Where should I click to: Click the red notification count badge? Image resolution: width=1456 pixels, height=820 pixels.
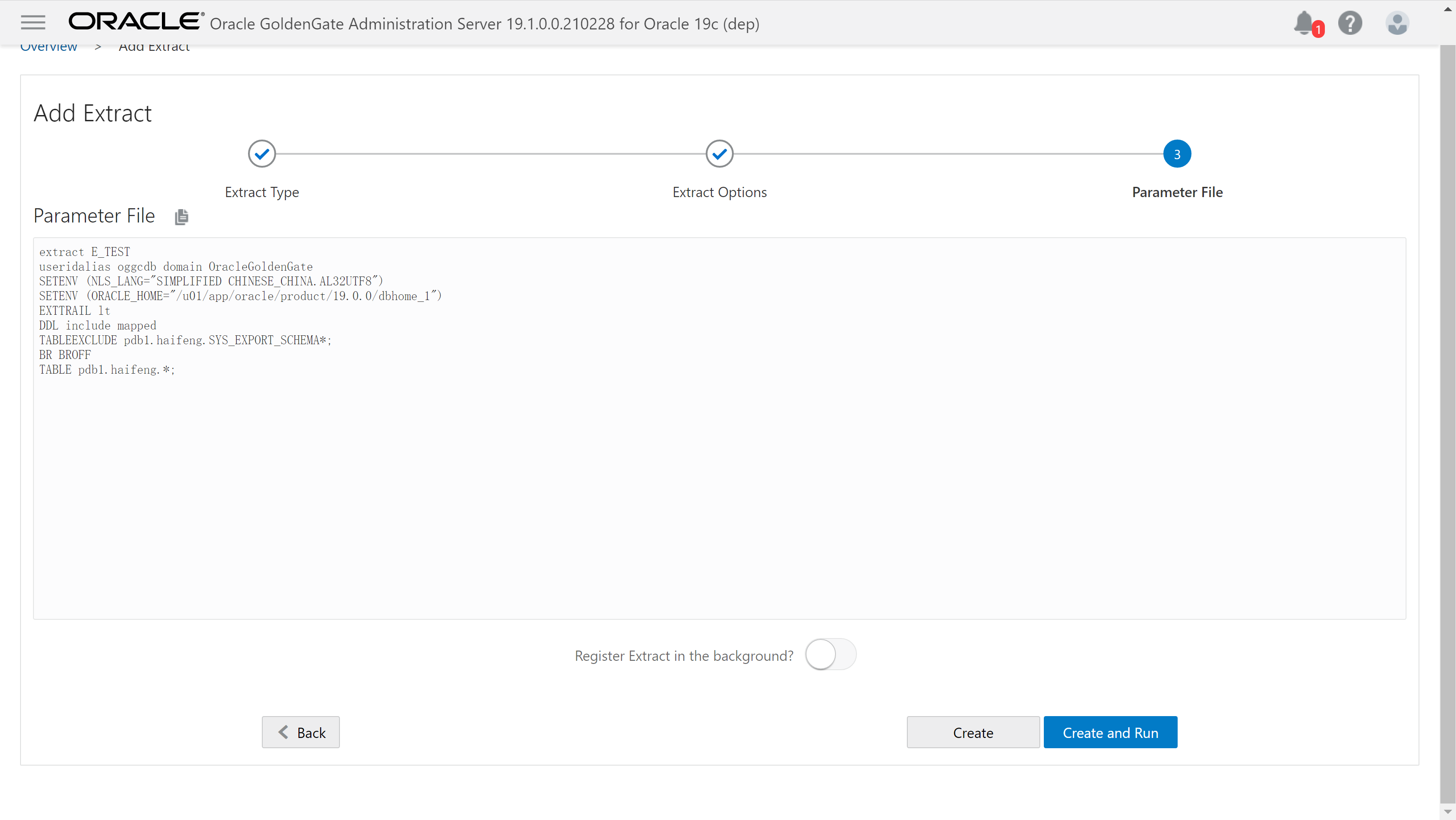[x=1318, y=29]
